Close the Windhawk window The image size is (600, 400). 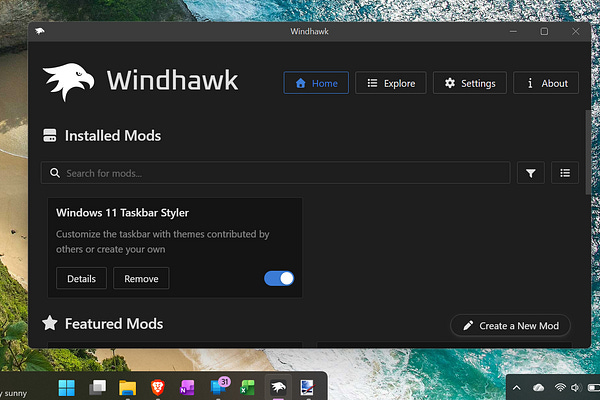(576, 31)
